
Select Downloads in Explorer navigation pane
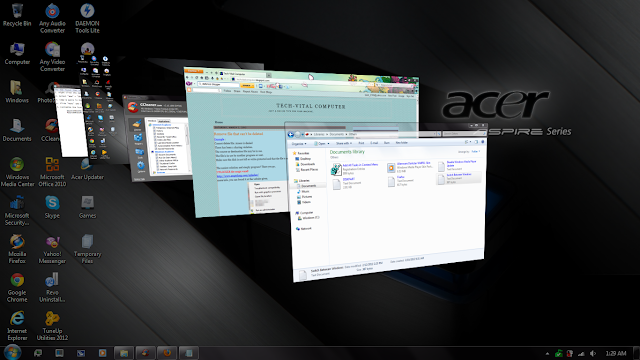305,164
